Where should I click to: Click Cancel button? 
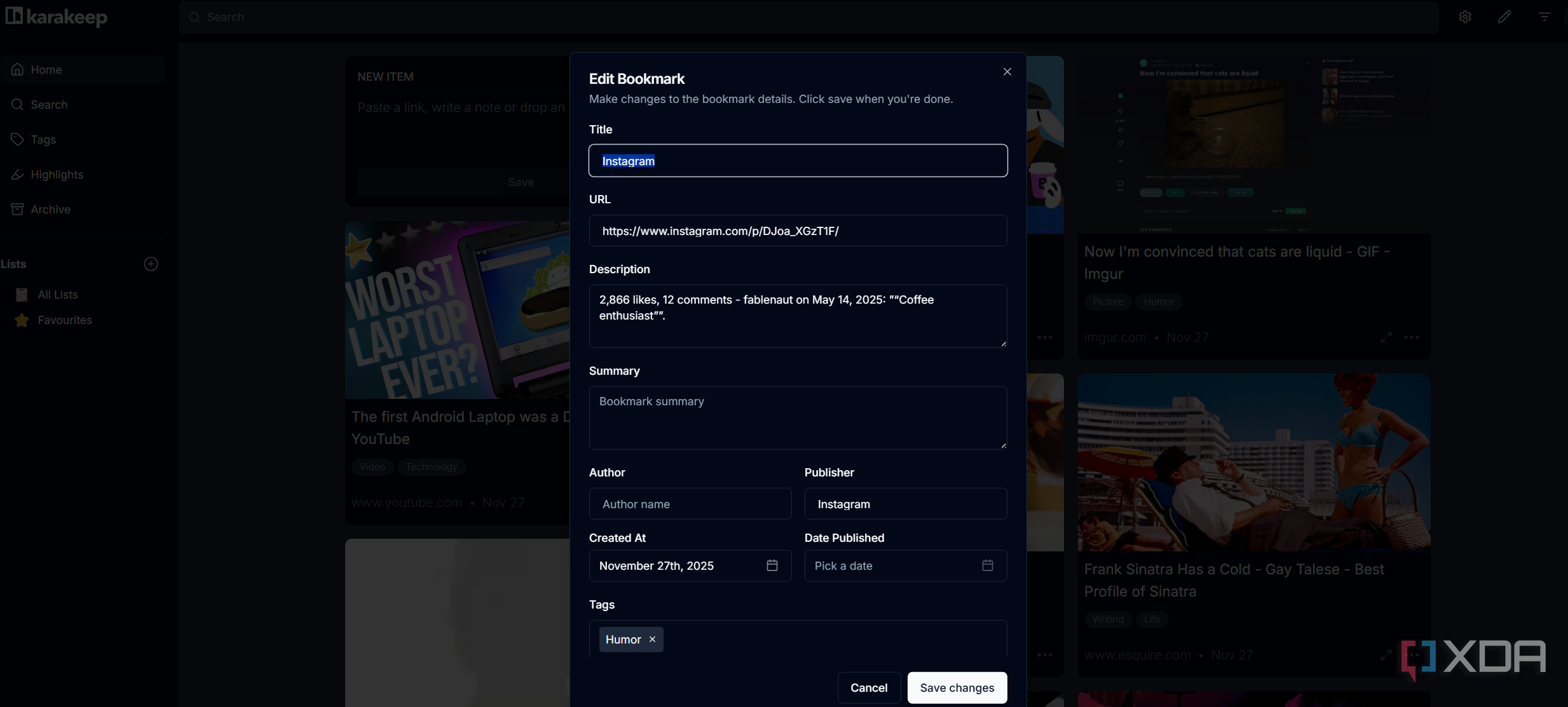(869, 687)
